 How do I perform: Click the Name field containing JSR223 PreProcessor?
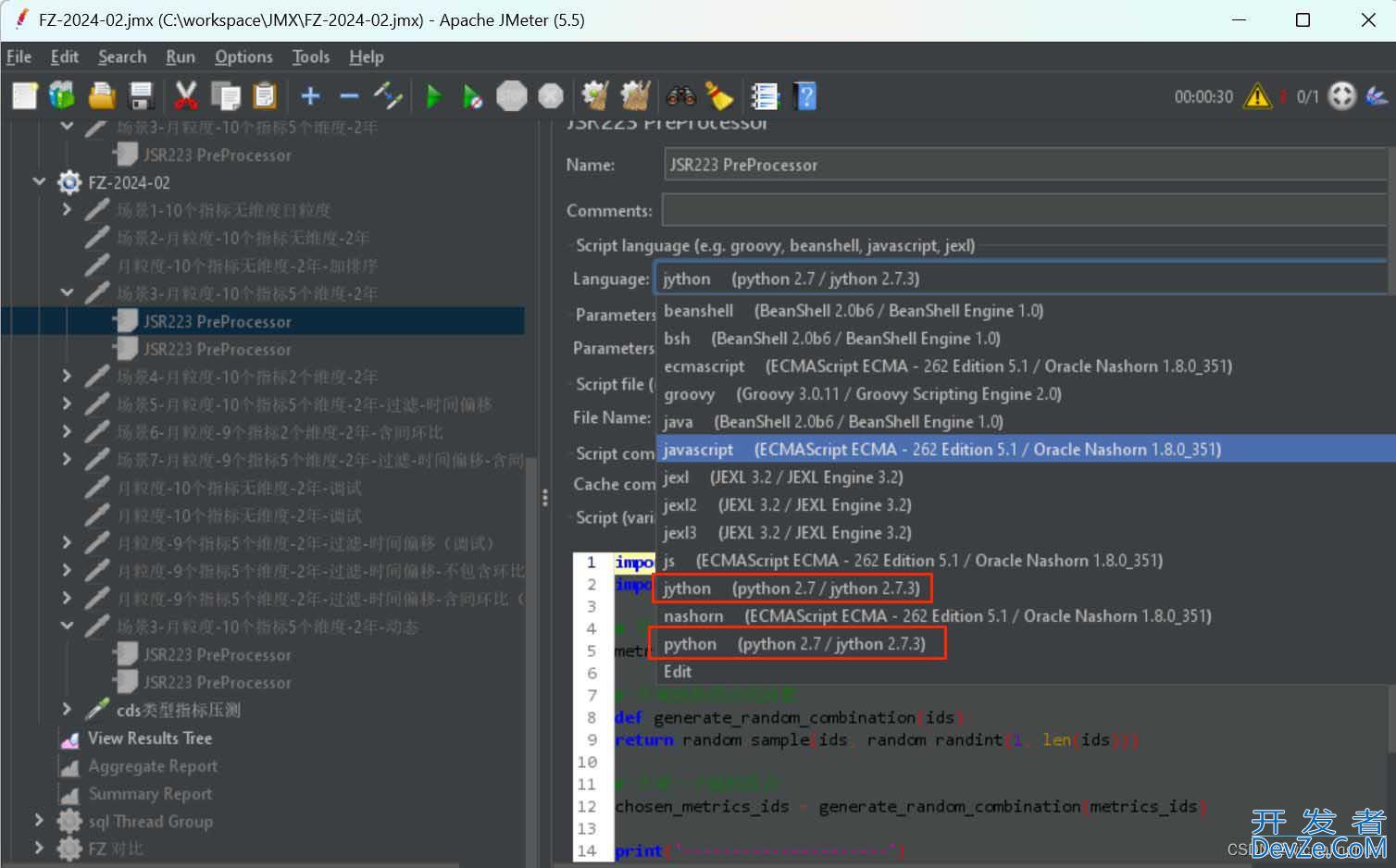[x=1027, y=165]
